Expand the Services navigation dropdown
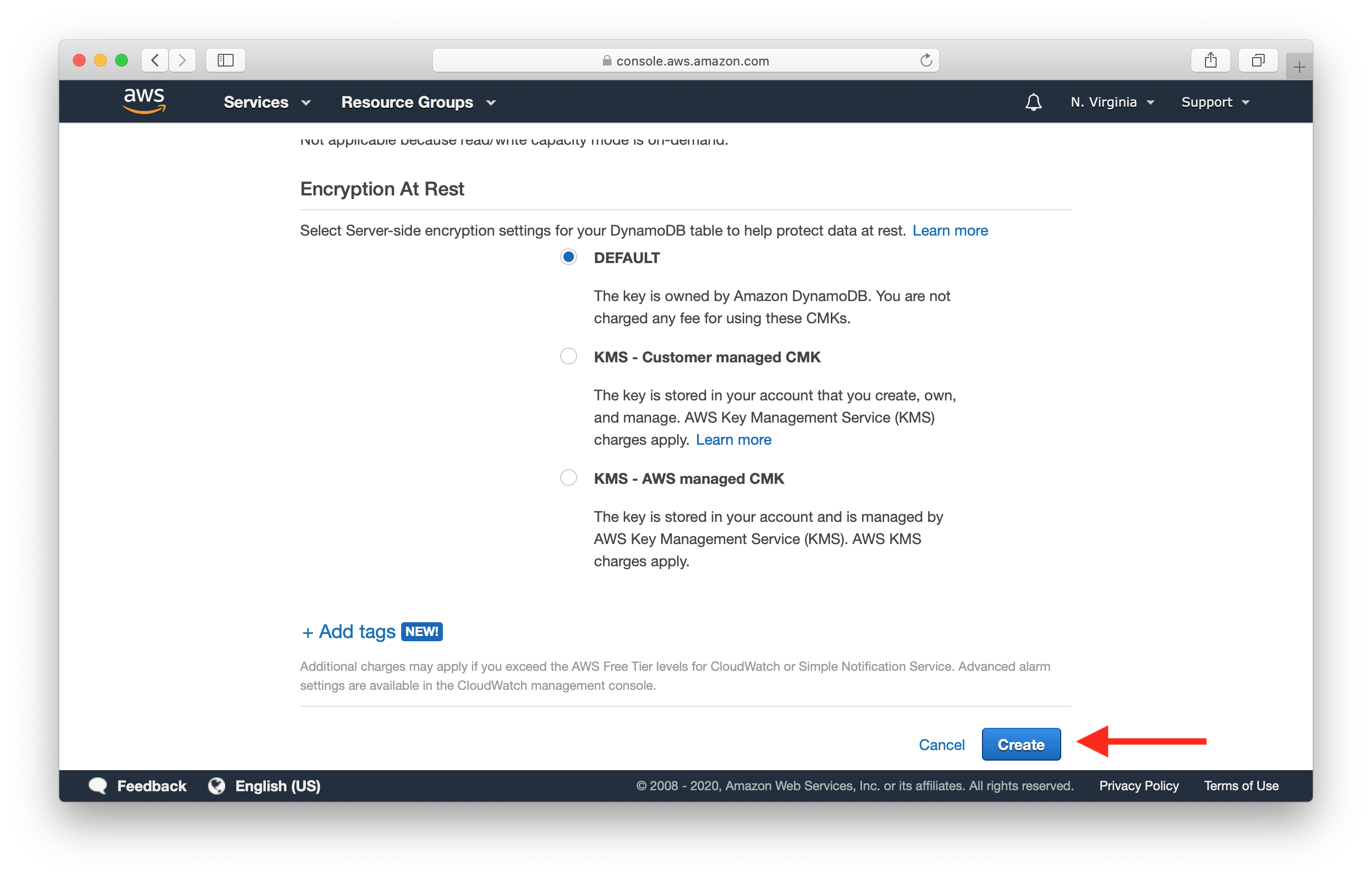1372x880 pixels. click(263, 101)
